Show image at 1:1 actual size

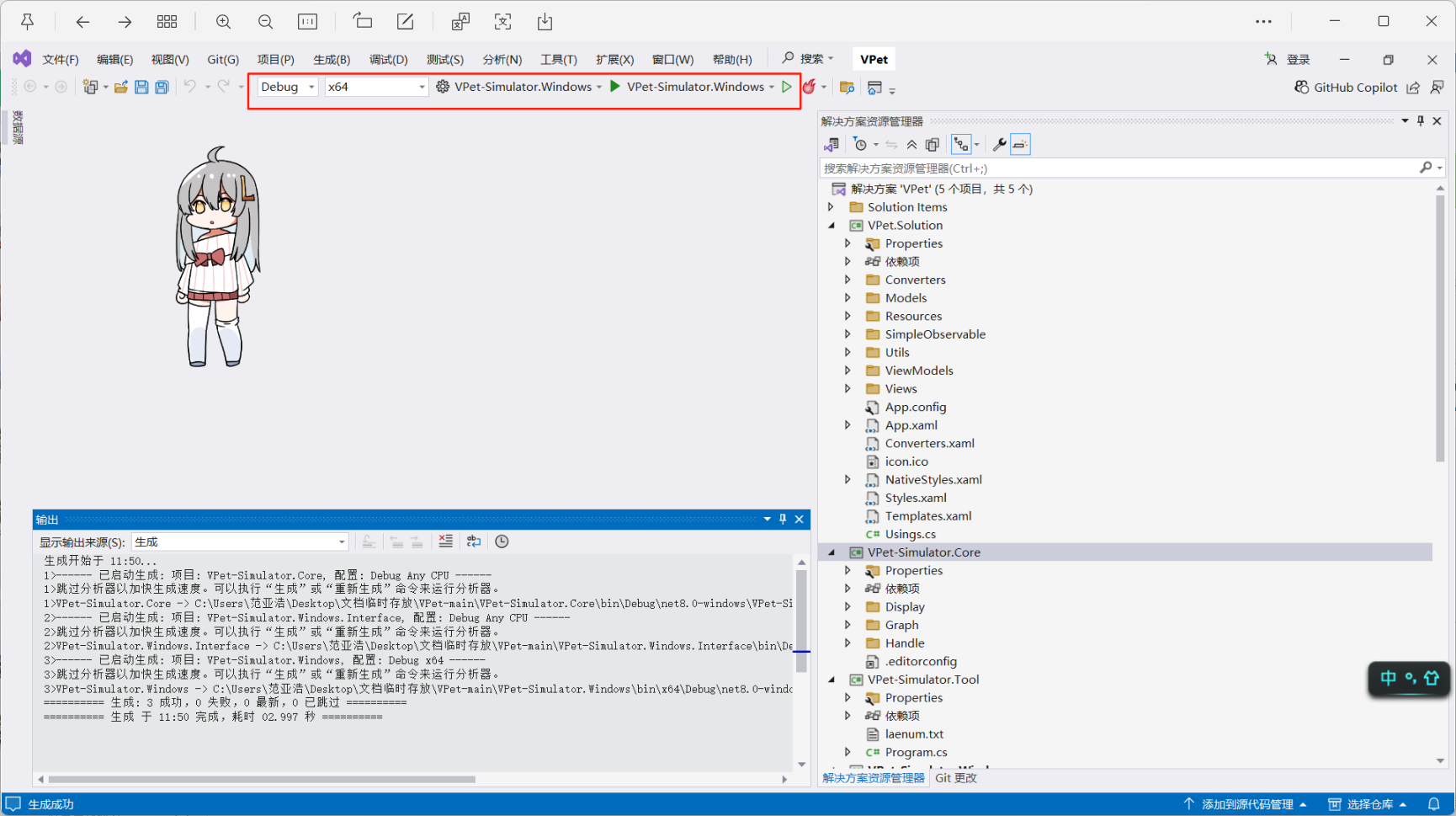pyautogui.click(x=308, y=22)
